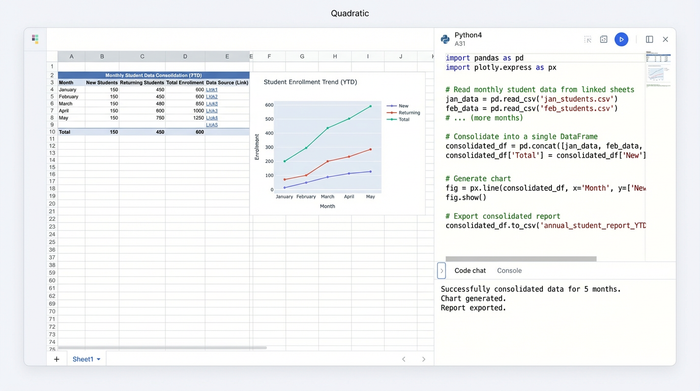Toggle the 'New' series in chart legend

(398, 106)
